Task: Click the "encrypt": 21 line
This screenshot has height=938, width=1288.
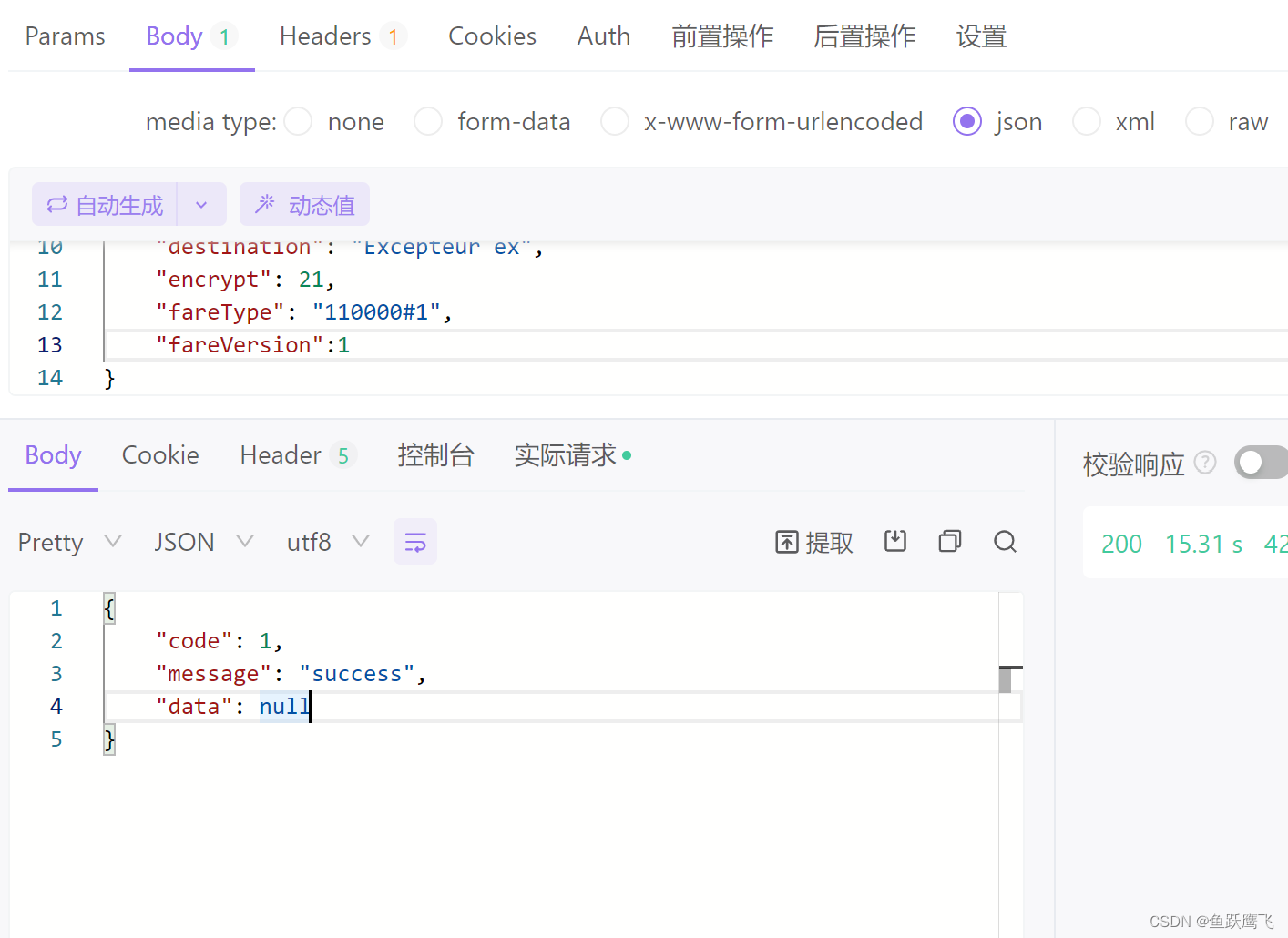Action: point(246,280)
